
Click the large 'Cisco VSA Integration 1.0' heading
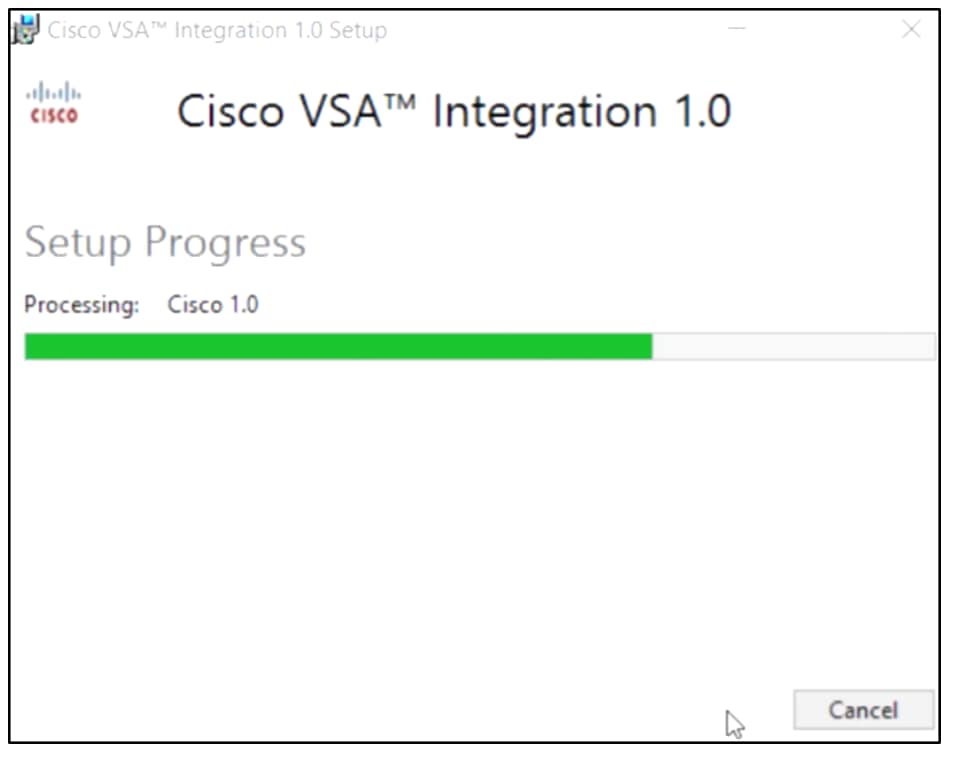click(x=454, y=111)
